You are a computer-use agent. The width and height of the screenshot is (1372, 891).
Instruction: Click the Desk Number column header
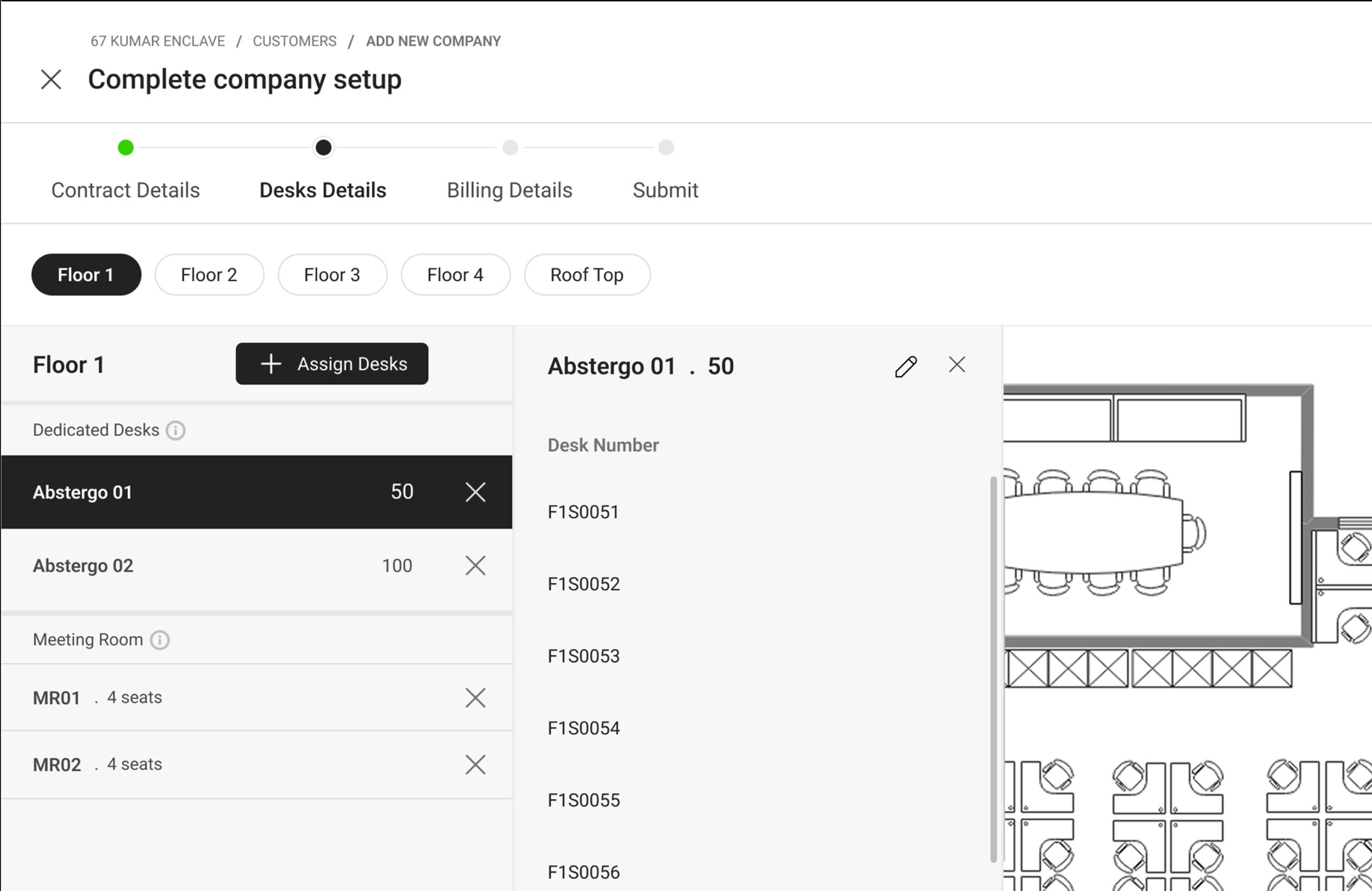click(x=603, y=446)
